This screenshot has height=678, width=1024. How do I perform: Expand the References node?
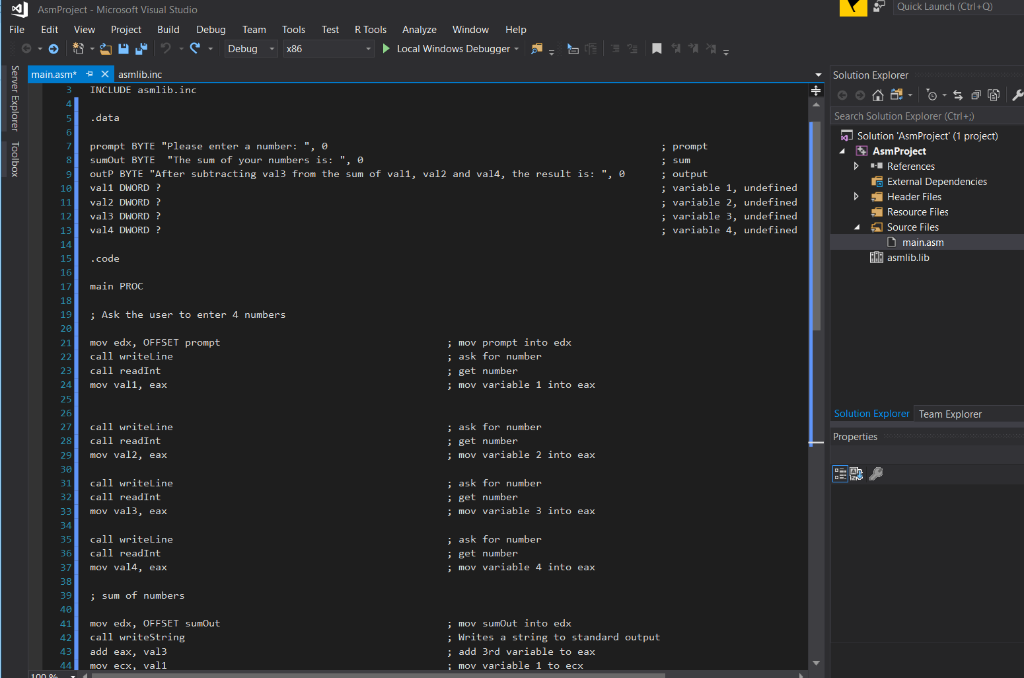tap(856, 167)
